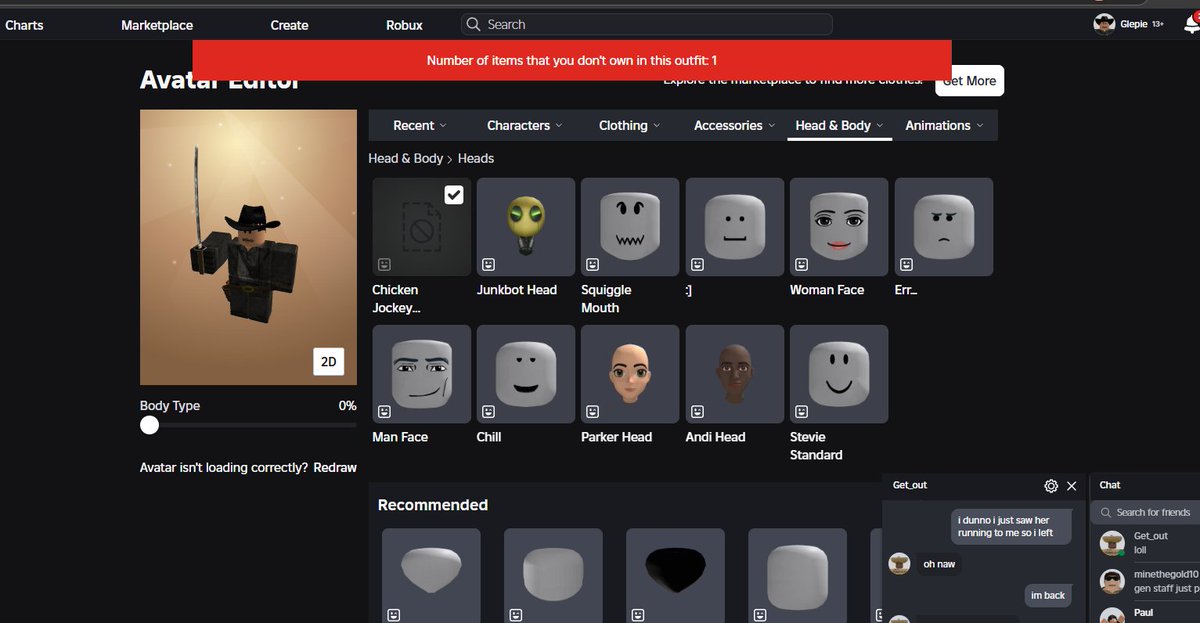Click the search magnifier icon in top bar

(x=474, y=24)
